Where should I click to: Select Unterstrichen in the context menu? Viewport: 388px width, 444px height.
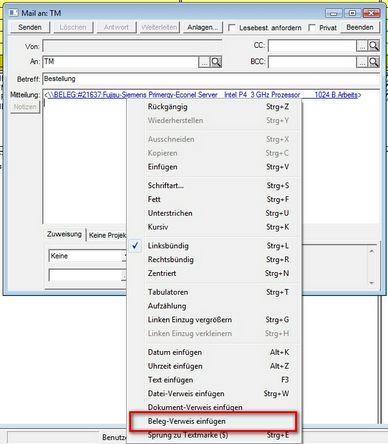214,213
